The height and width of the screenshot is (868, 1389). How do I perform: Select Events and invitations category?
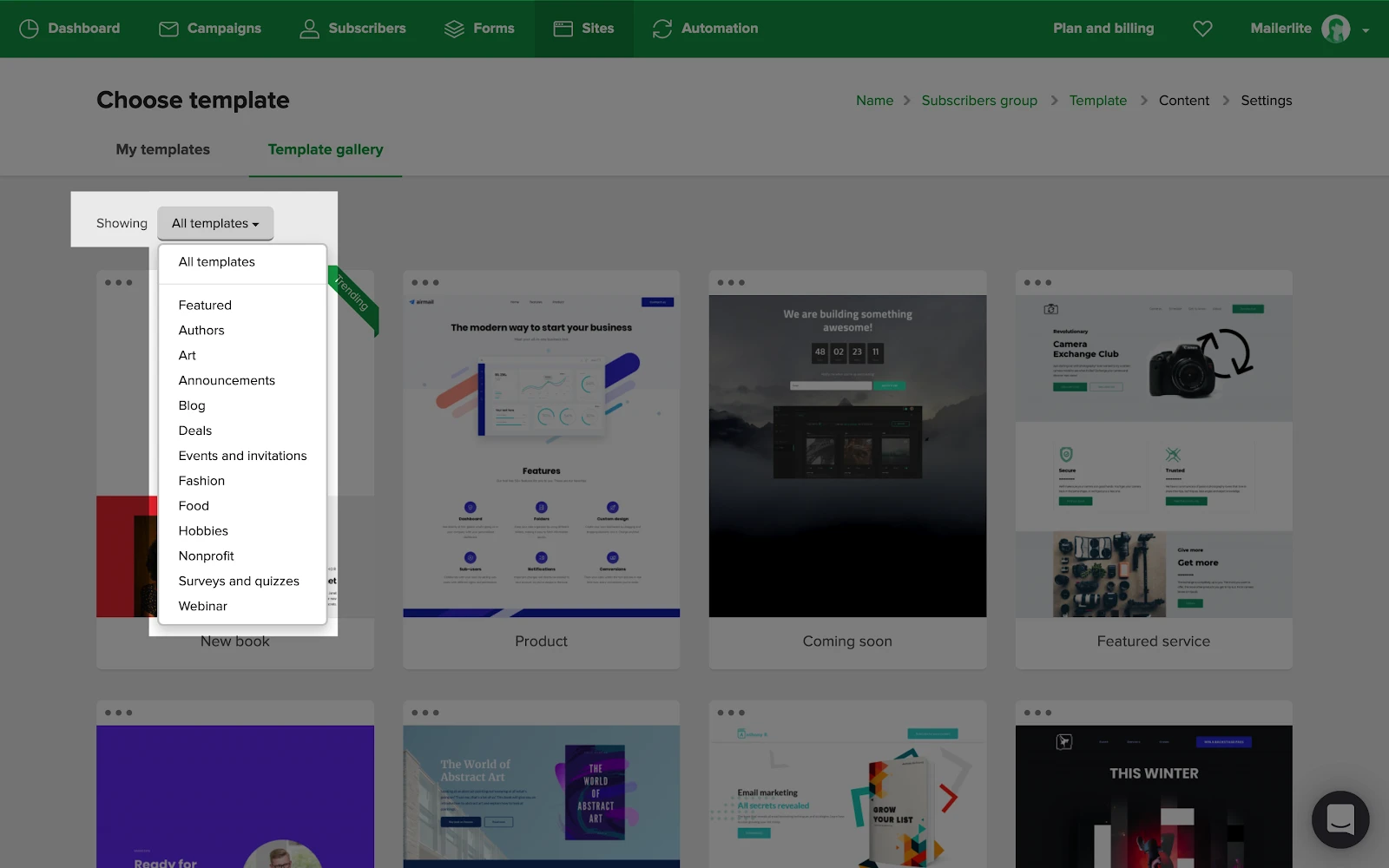242,456
